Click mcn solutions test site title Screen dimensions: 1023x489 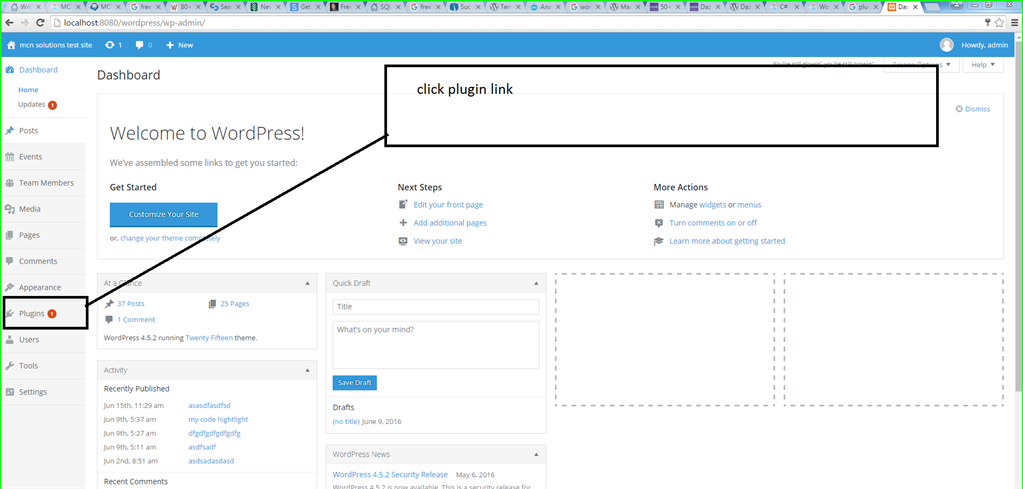[x=55, y=45]
